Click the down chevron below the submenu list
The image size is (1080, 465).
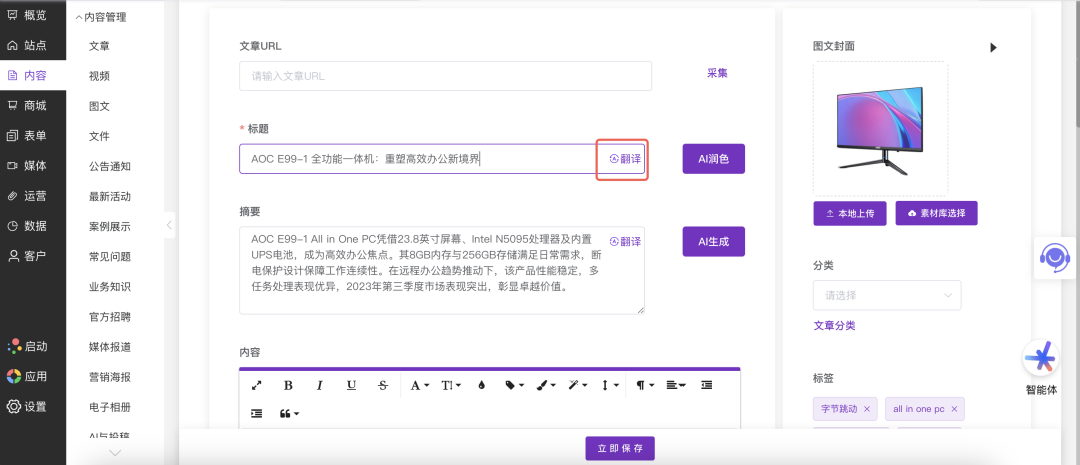(115, 453)
